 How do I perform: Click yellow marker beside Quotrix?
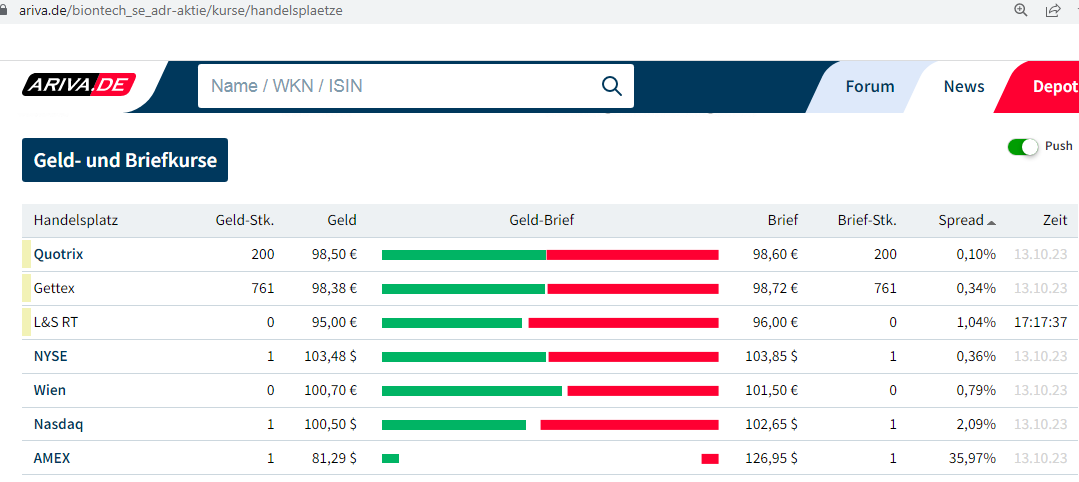(27, 255)
